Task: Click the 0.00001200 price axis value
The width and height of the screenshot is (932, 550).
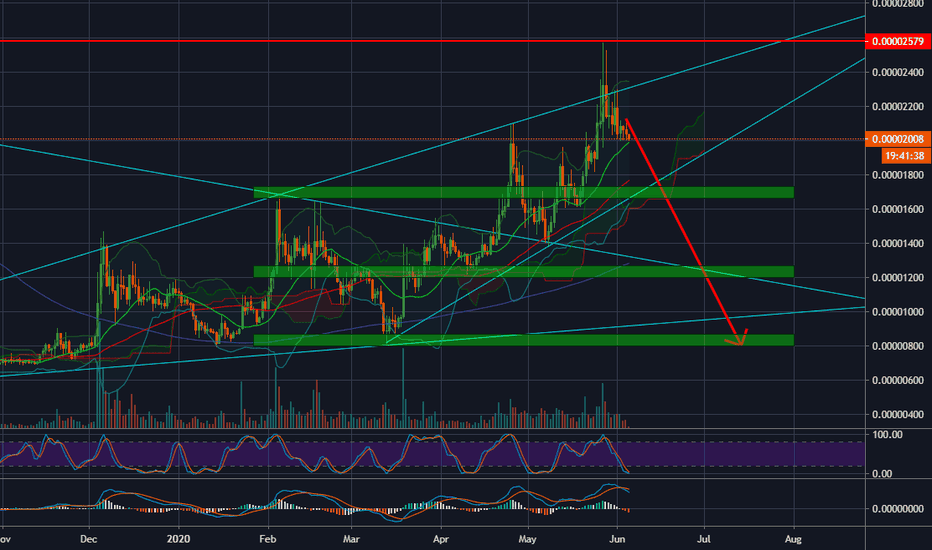Action: (898, 278)
